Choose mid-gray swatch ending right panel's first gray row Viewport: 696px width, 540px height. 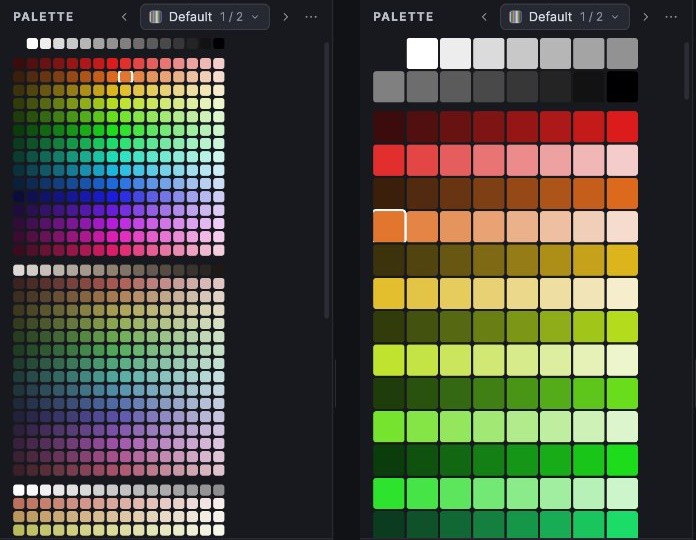(x=622, y=53)
